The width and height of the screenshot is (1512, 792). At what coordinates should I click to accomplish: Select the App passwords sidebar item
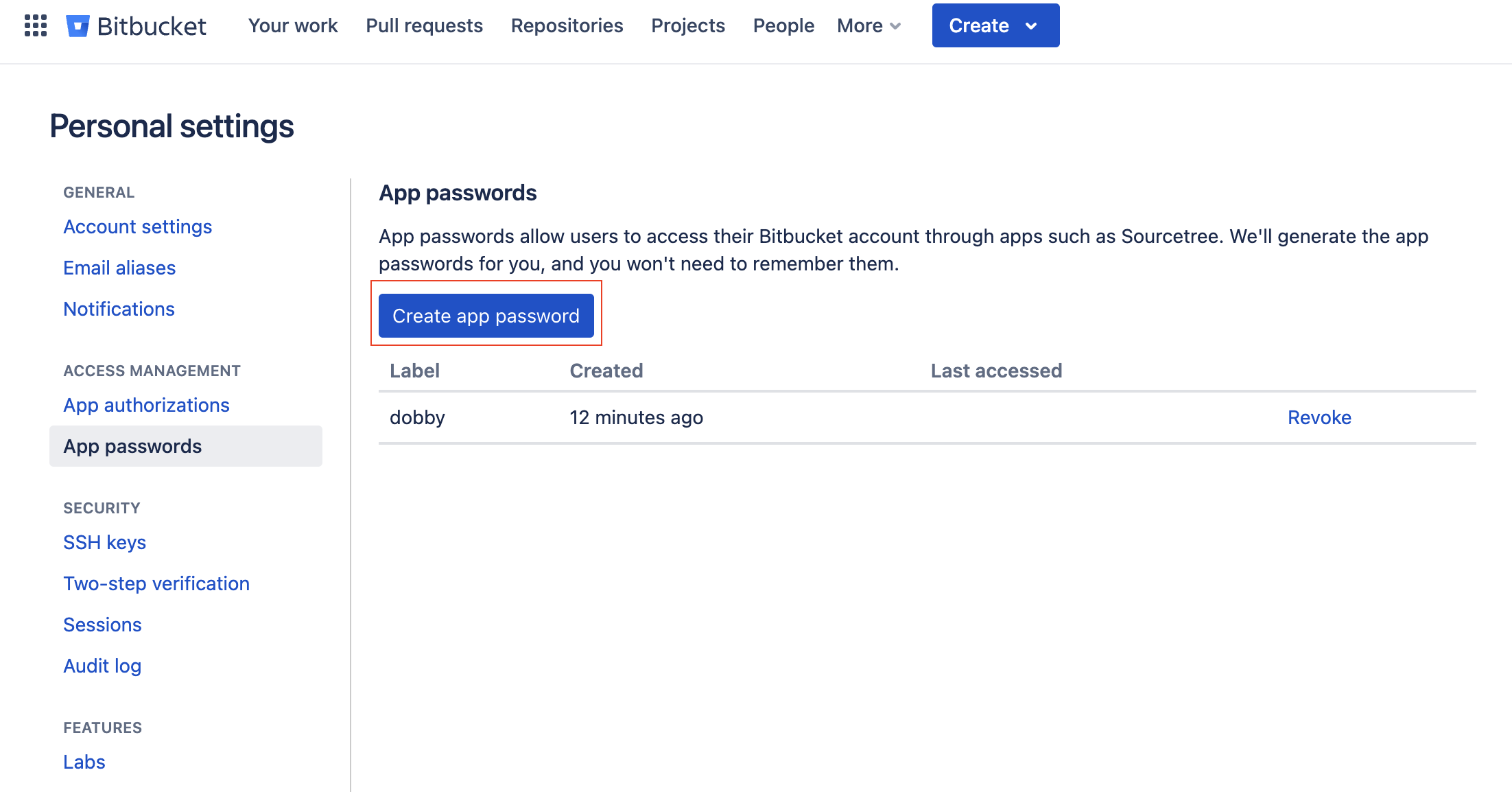click(x=132, y=446)
